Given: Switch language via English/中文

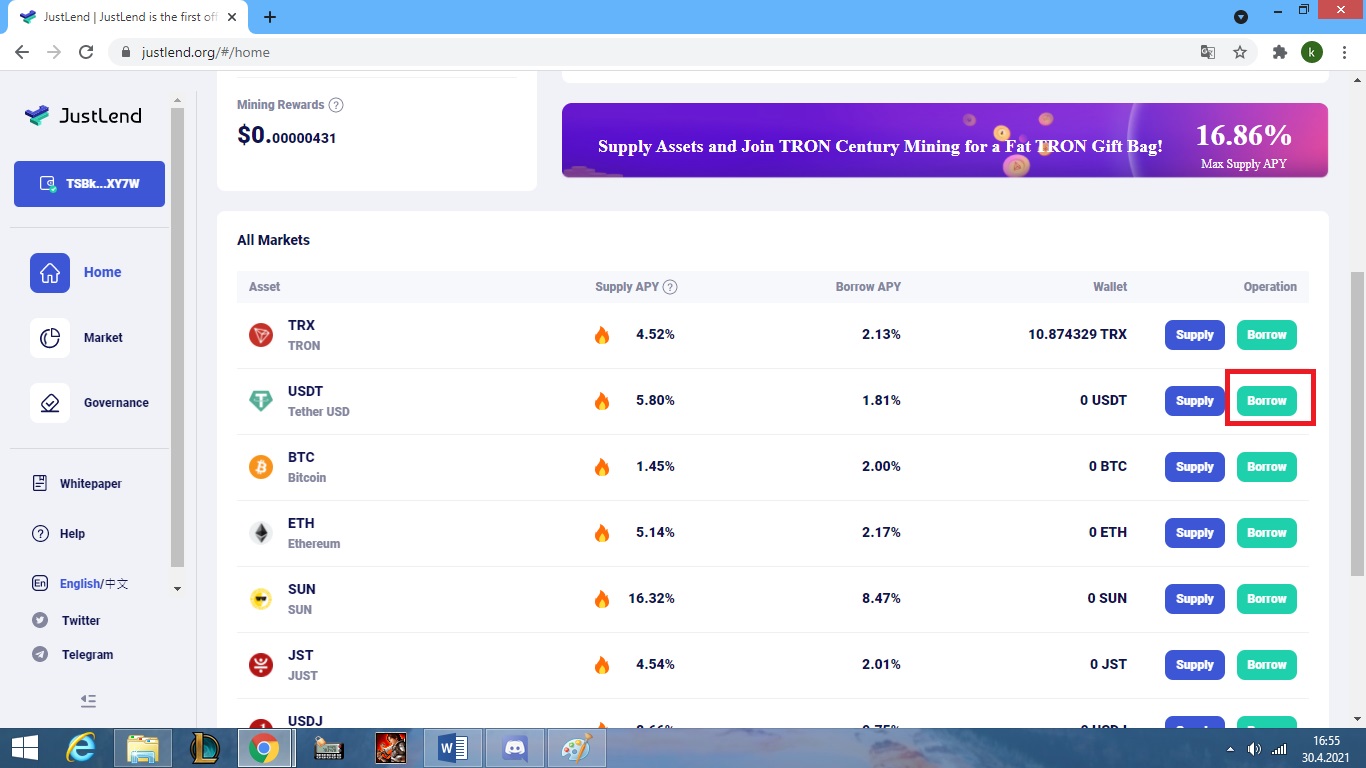Looking at the screenshot, I should [x=81, y=584].
